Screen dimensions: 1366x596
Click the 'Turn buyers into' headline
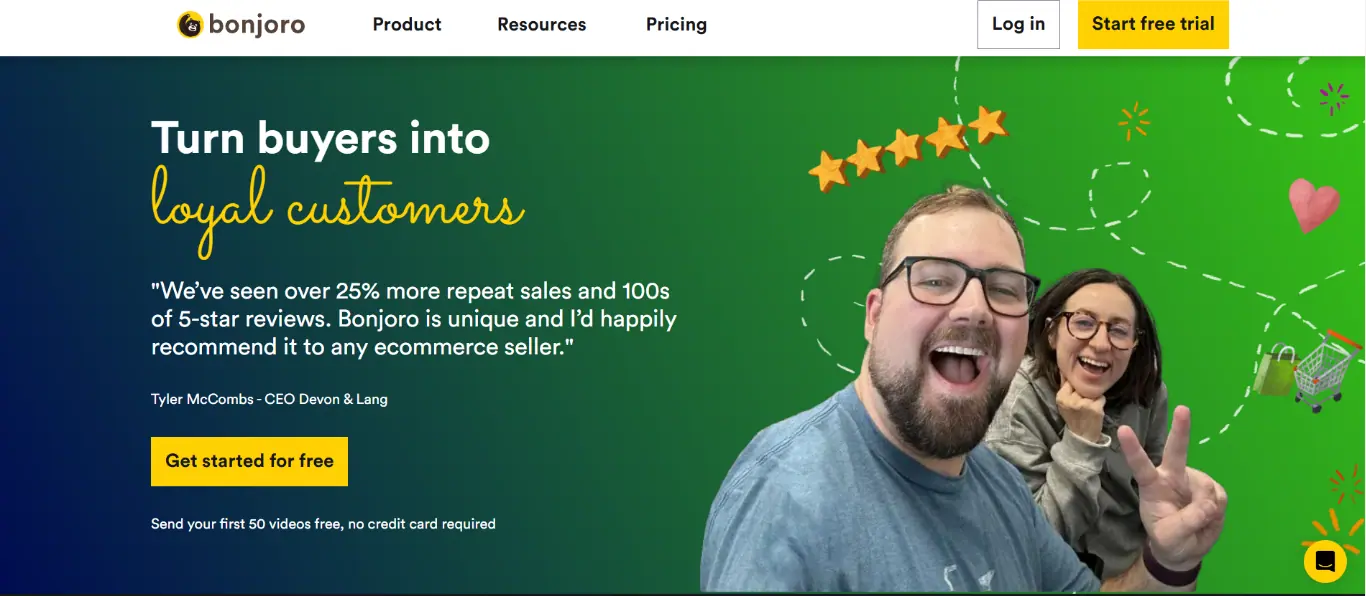(321, 137)
